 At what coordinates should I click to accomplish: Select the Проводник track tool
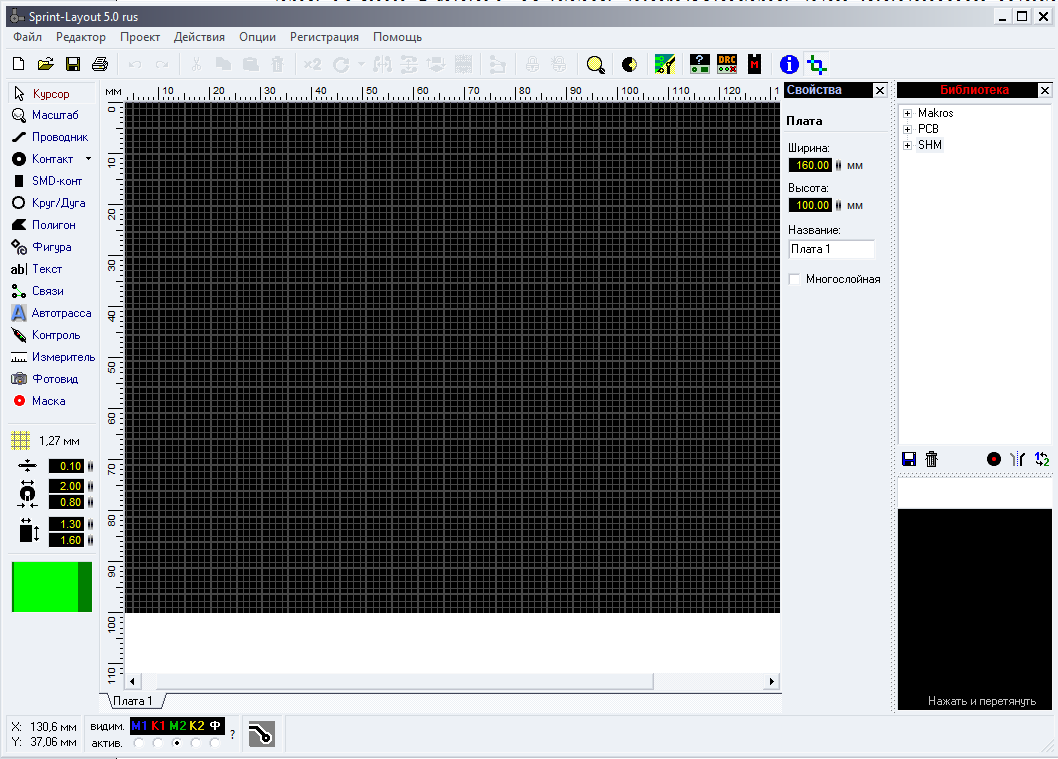point(50,137)
